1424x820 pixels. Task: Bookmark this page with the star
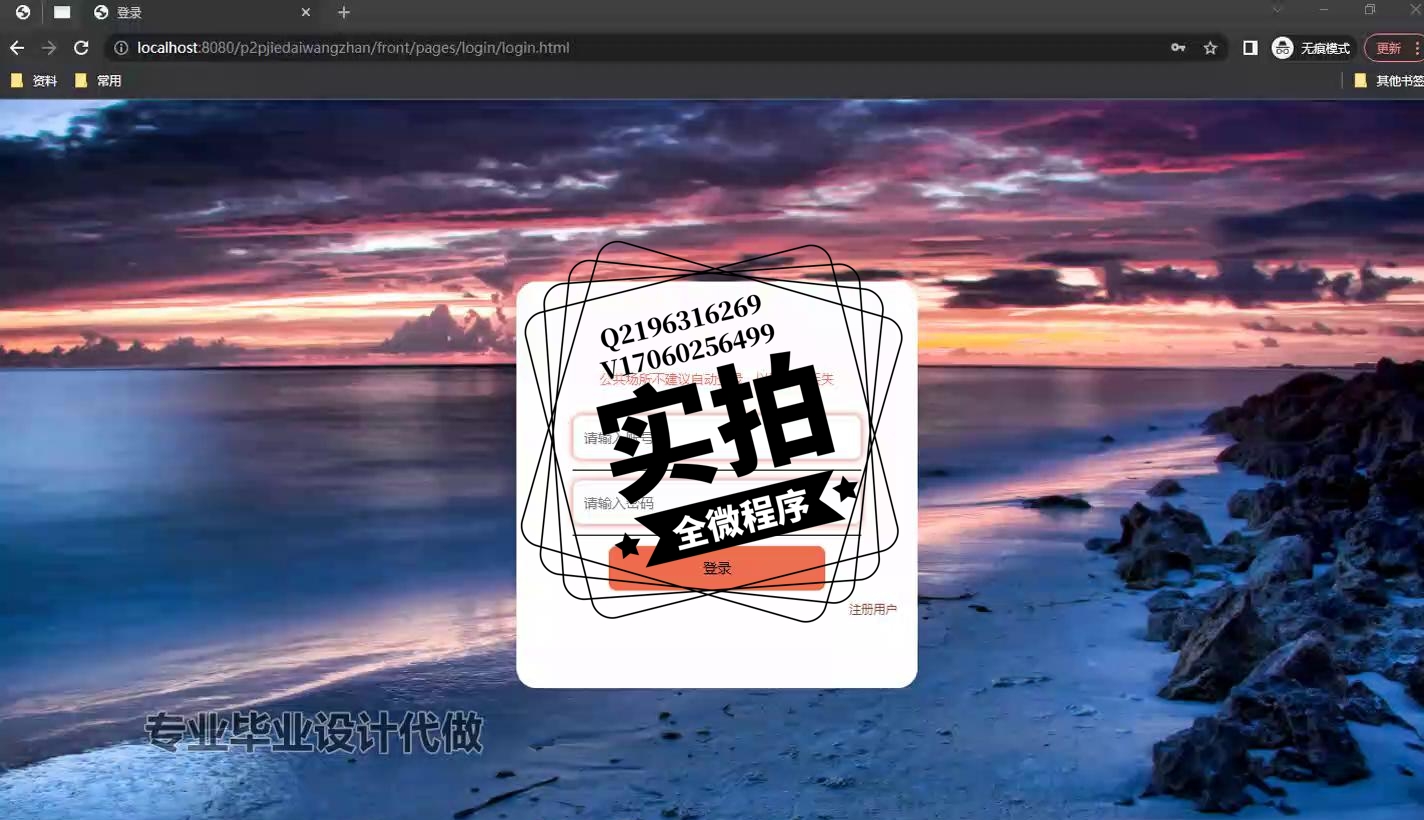point(1210,48)
